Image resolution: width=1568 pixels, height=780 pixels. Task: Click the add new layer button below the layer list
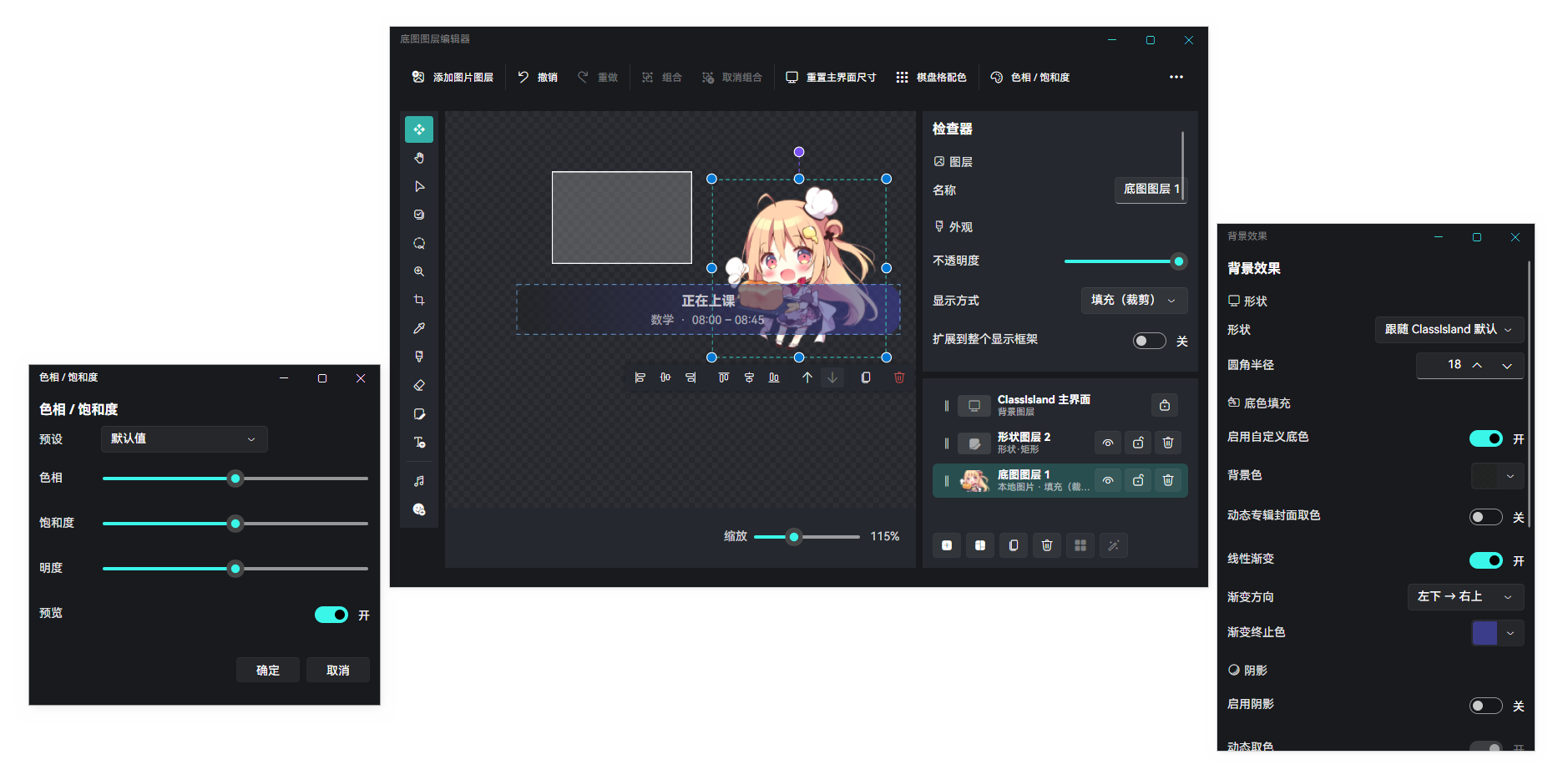(947, 545)
